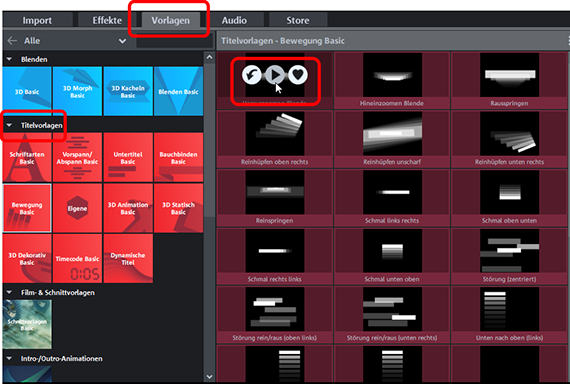Select the Schmal unten oben template
The height and width of the screenshot is (384, 570).
point(392,256)
